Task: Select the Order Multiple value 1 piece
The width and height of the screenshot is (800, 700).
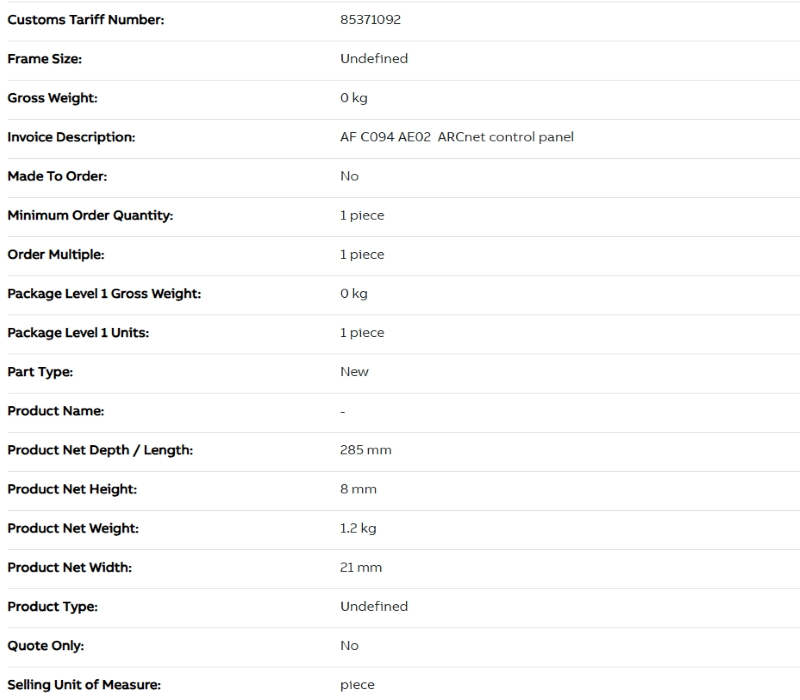Action: click(362, 254)
